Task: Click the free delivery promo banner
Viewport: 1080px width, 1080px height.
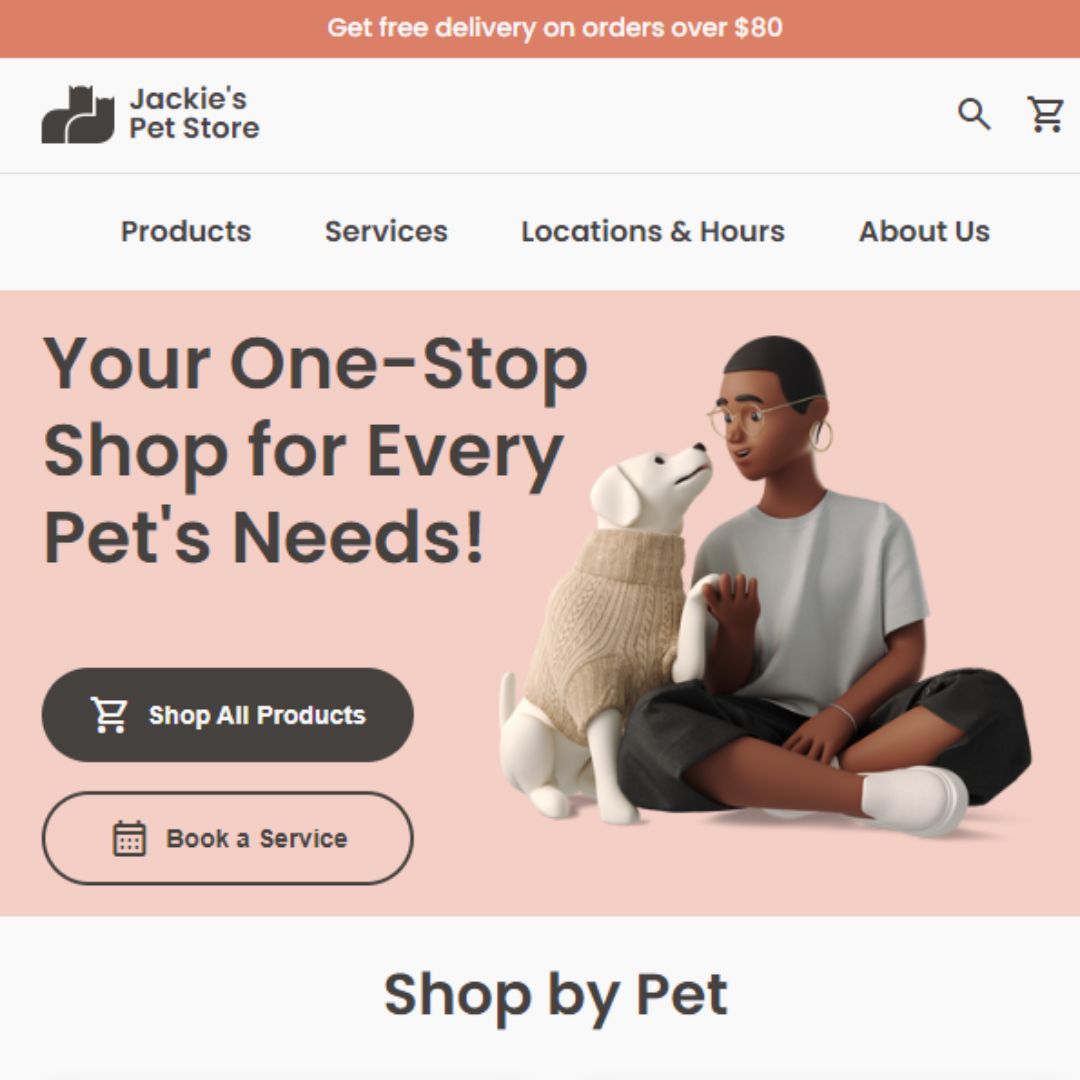Action: (540, 29)
